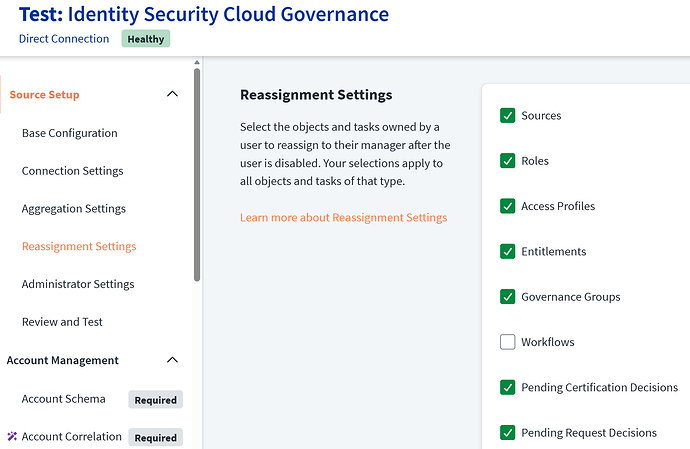Collapse the Account Management section chevron
Screen dimensions: 690x449
tap(172, 360)
